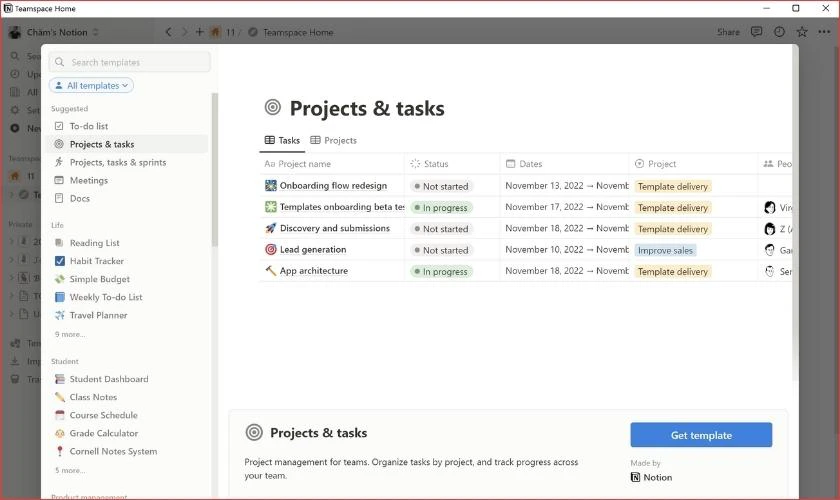Choose the Weekly To-do List template
This screenshot has height=500, width=840.
[106, 297]
